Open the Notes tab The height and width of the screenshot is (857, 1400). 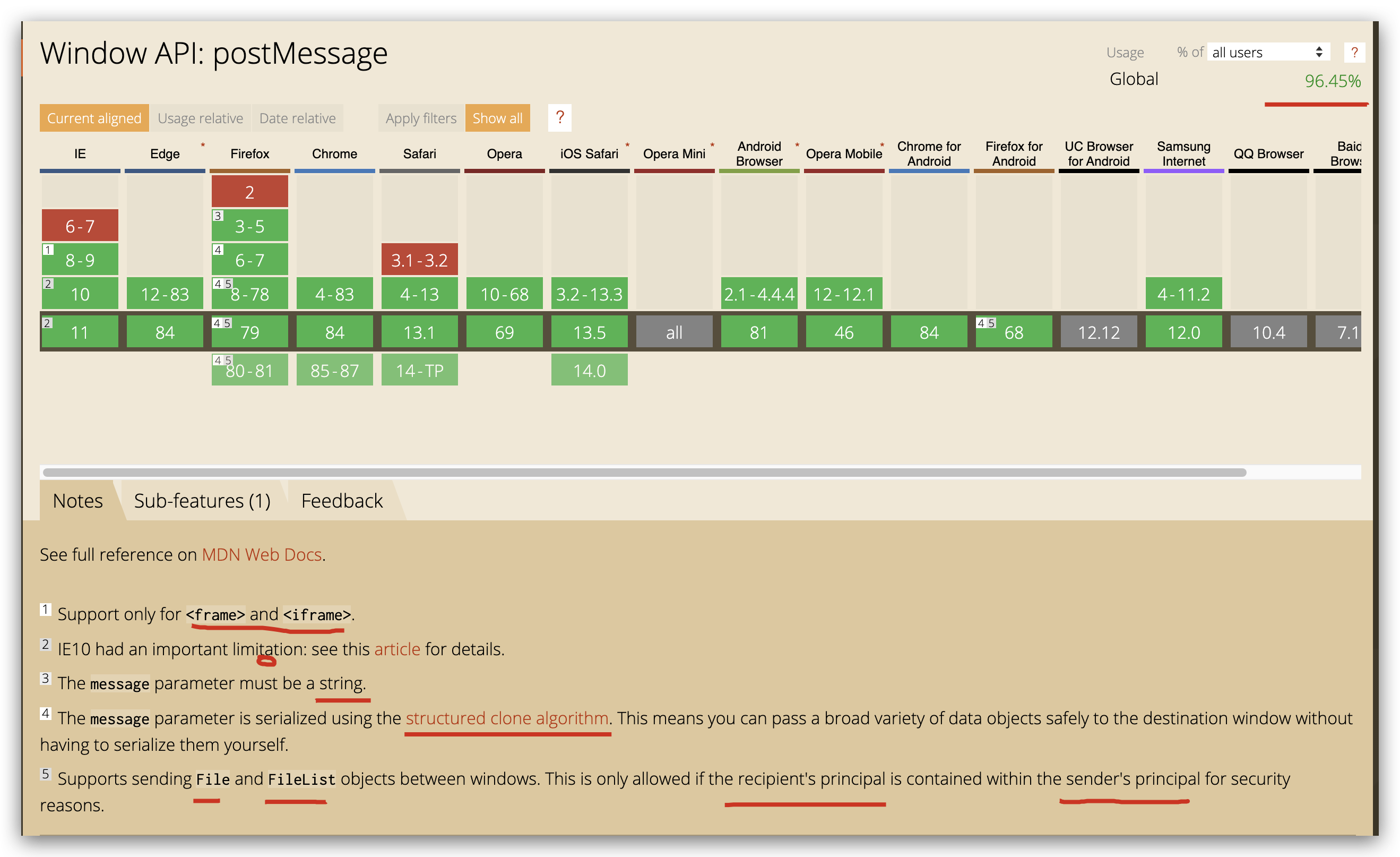pyautogui.click(x=78, y=500)
